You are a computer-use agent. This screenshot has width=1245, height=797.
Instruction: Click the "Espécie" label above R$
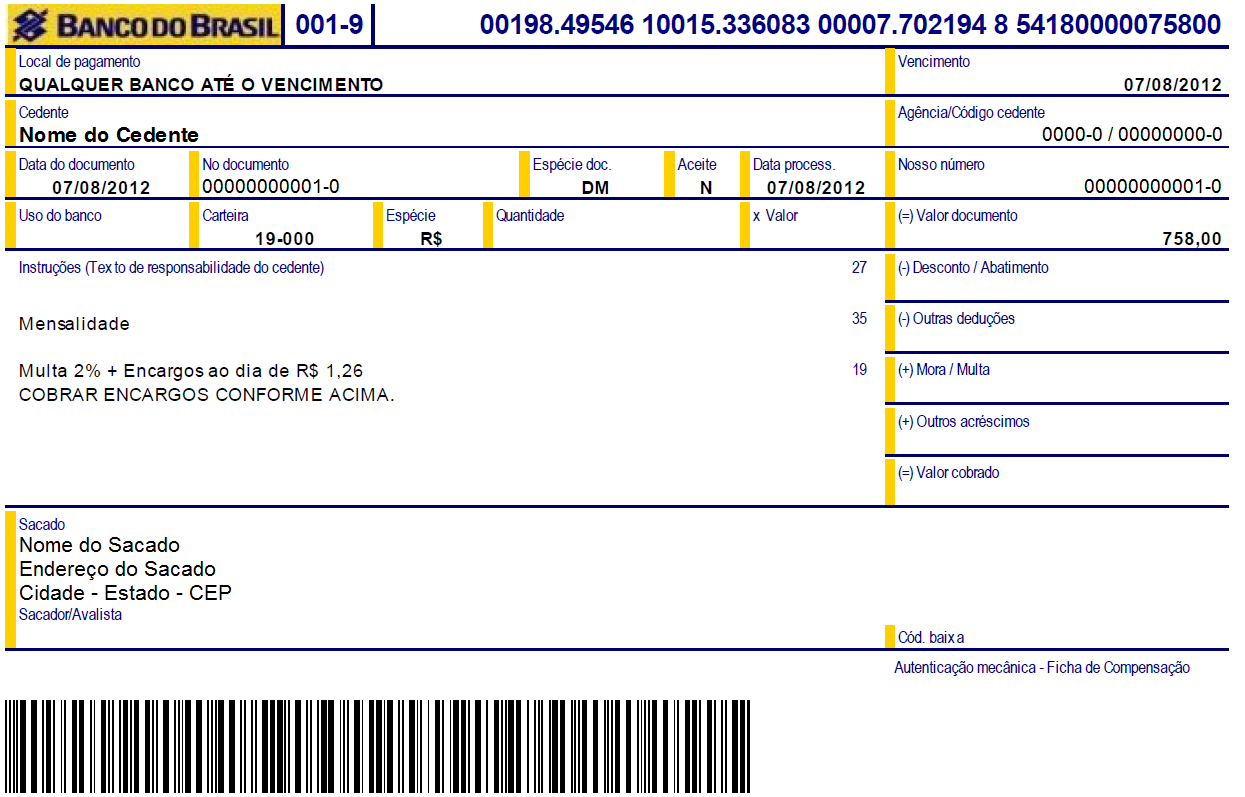411,215
